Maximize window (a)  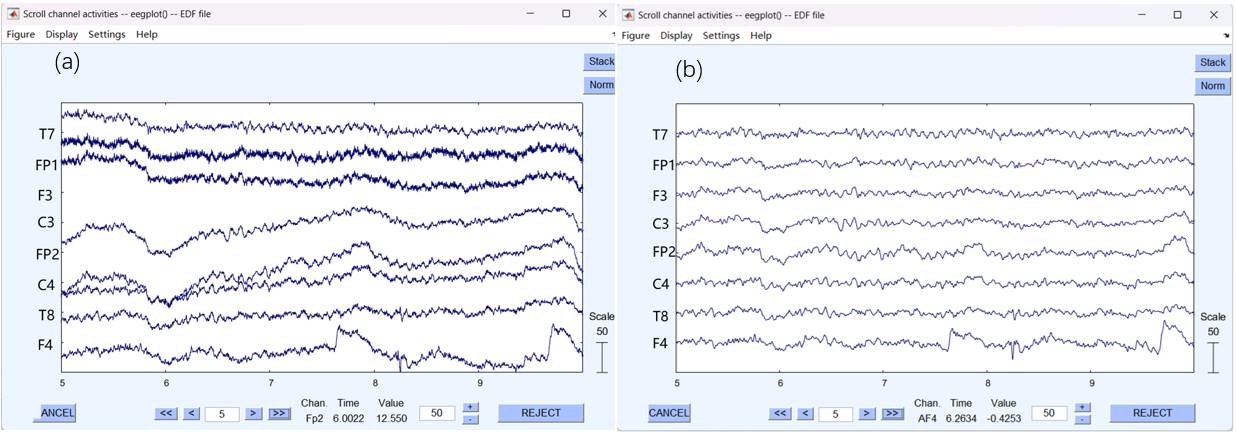click(566, 14)
